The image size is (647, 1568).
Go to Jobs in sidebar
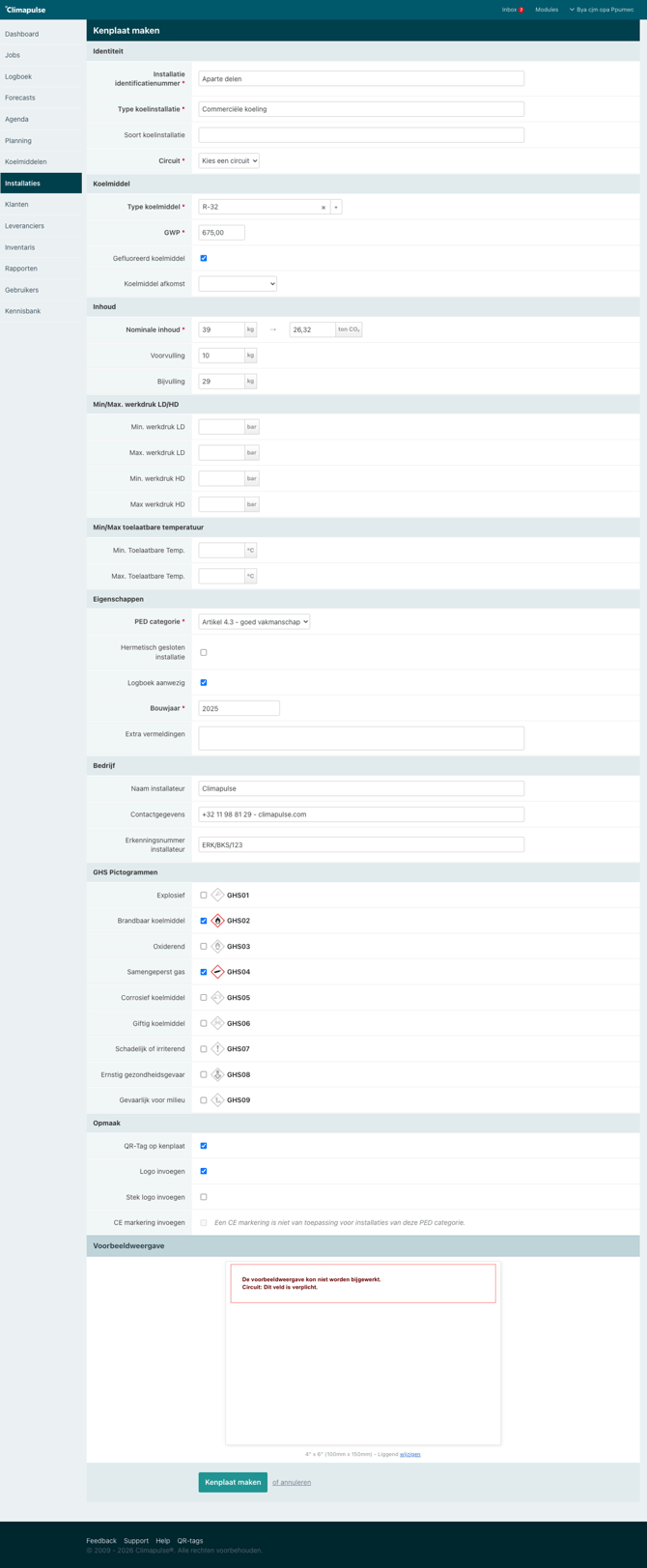pos(41,55)
